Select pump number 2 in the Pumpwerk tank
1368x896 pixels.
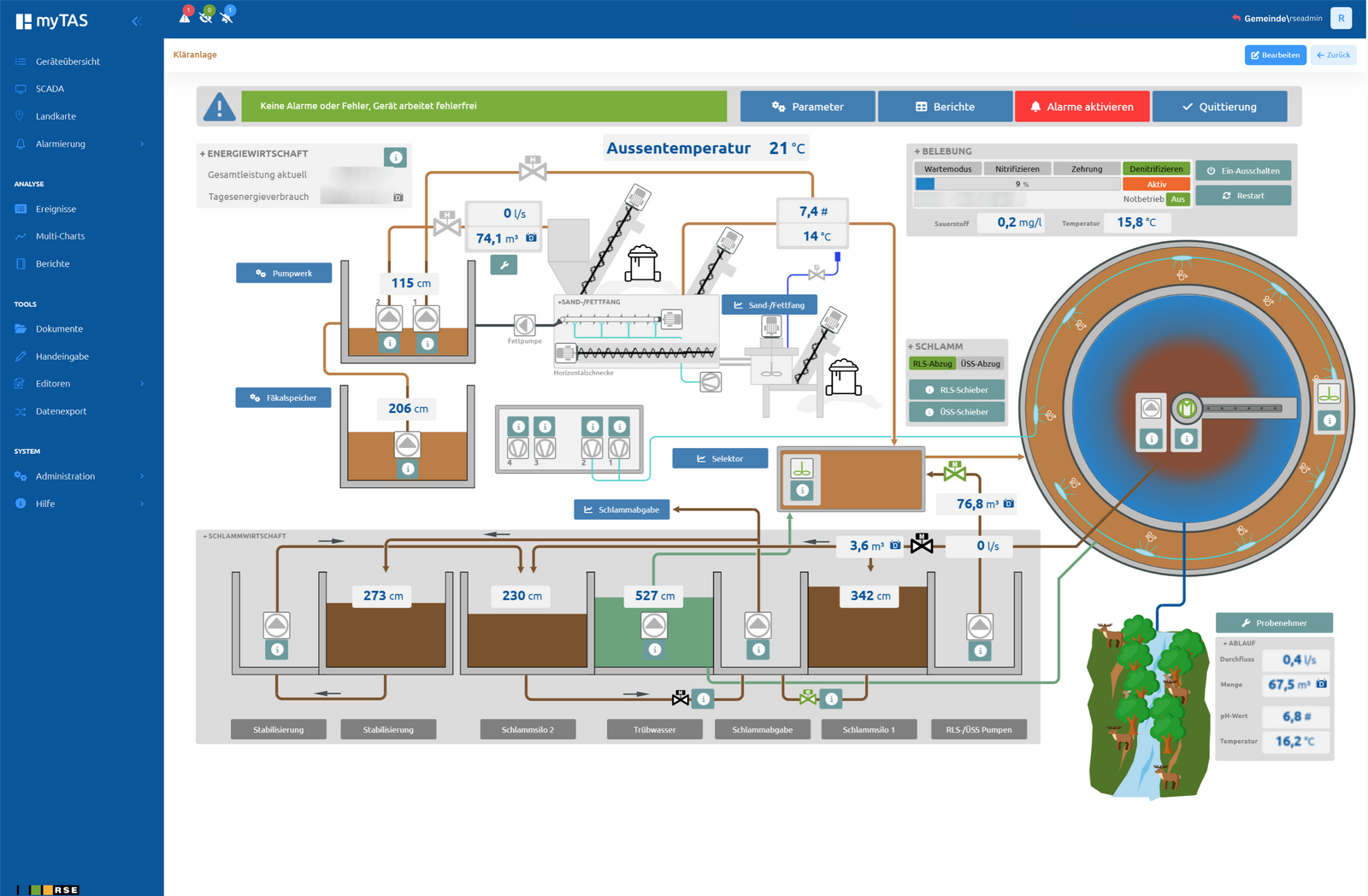click(x=389, y=318)
